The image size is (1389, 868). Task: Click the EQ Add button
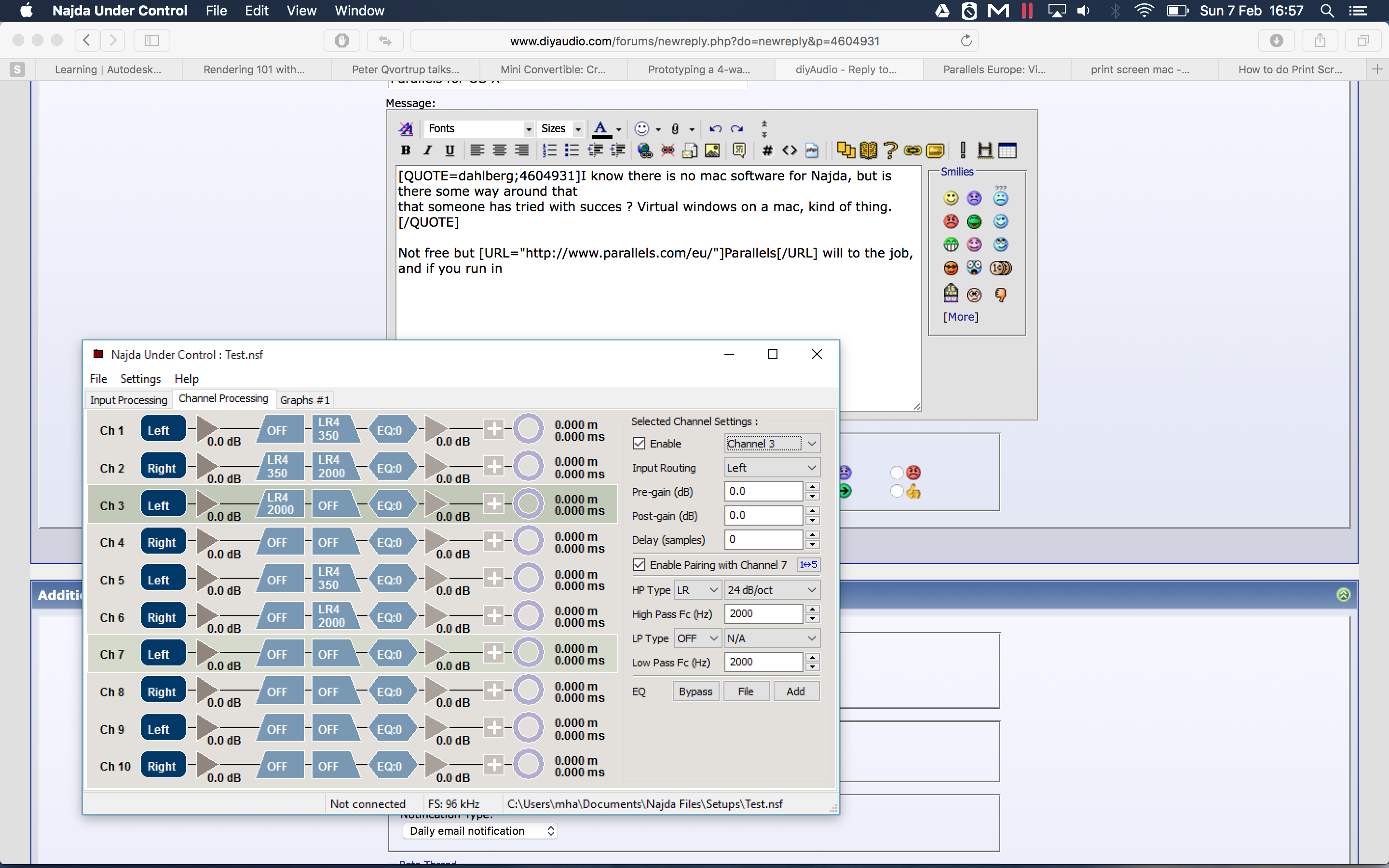(x=795, y=691)
